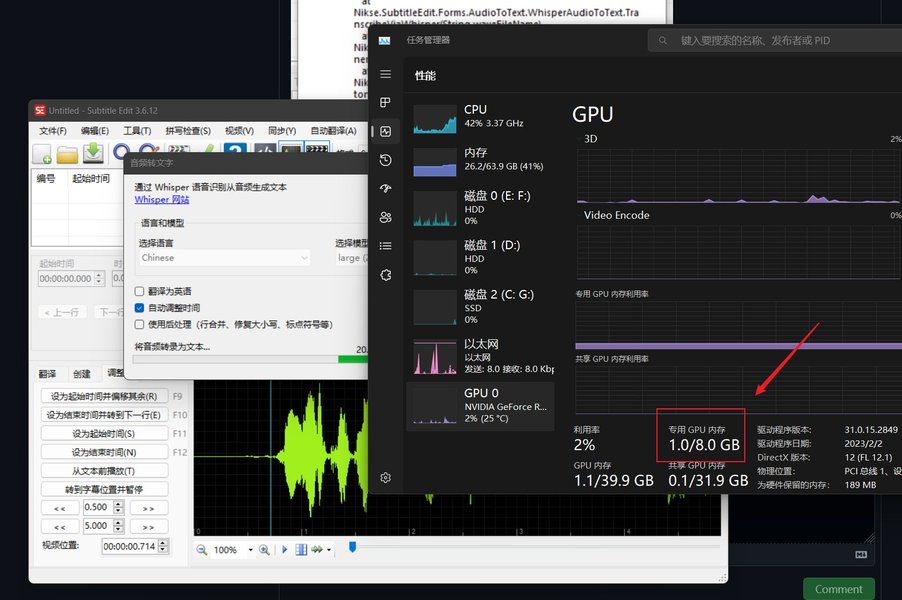Click 转到字幕位置并暂停 button
This screenshot has height=600, width=902.
(104, 490)
